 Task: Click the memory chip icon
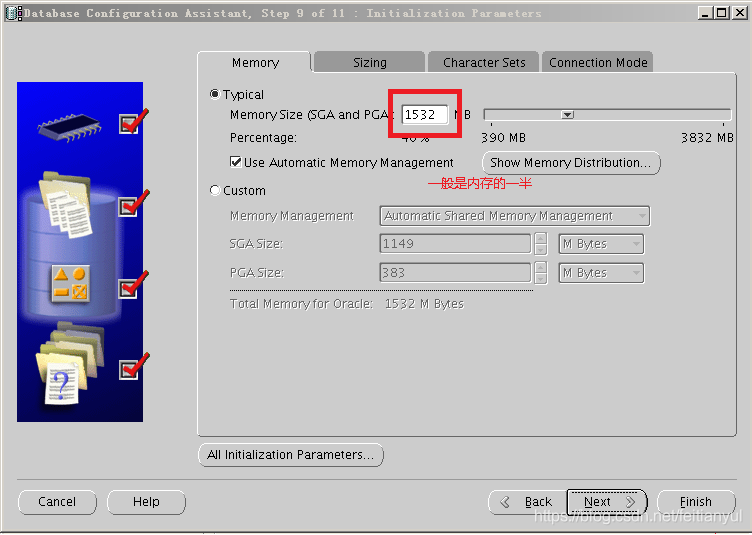tap(69, 127)
